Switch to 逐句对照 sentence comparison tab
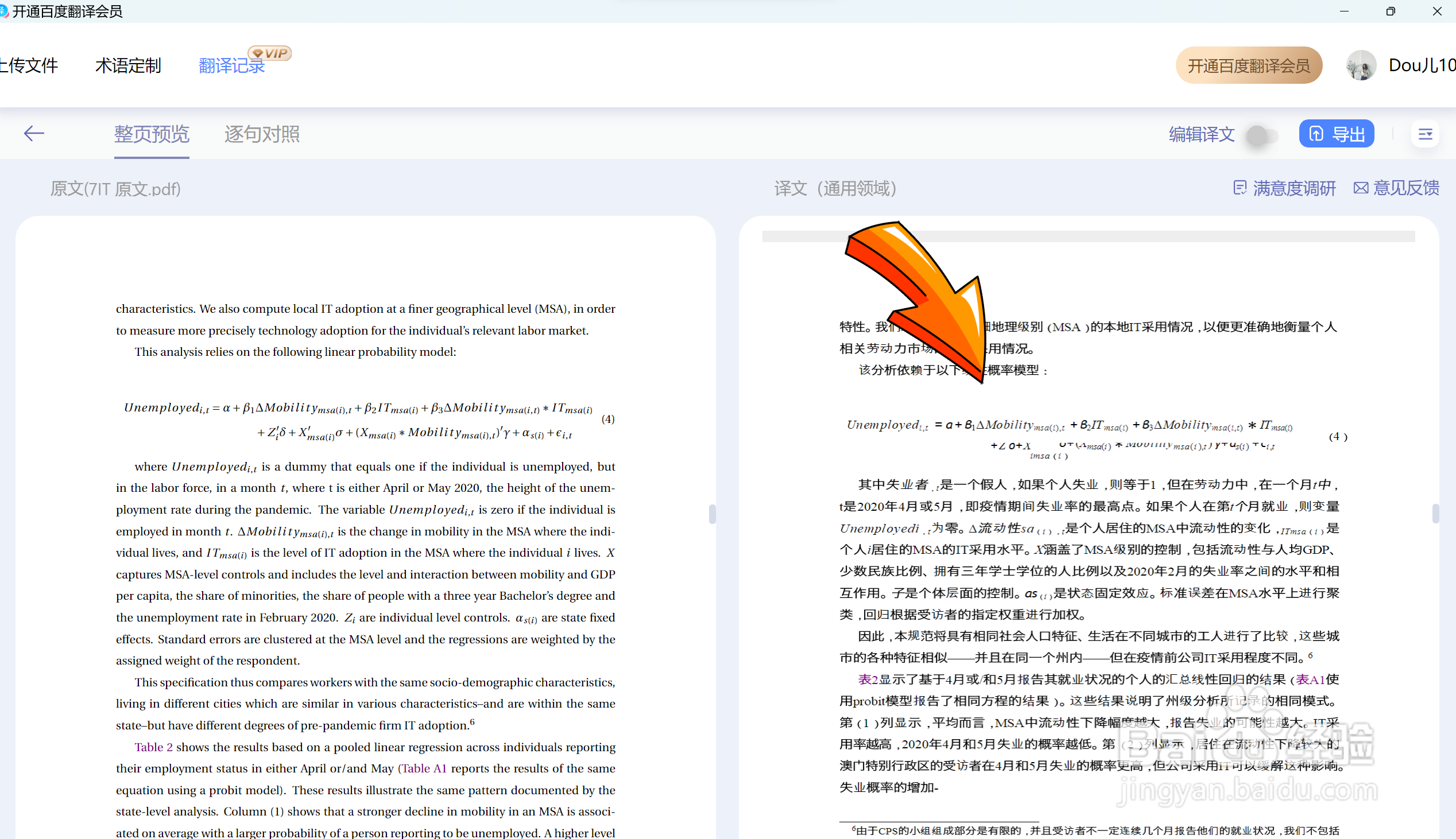Screen dimensions: 1456x839 coord(262,134)
